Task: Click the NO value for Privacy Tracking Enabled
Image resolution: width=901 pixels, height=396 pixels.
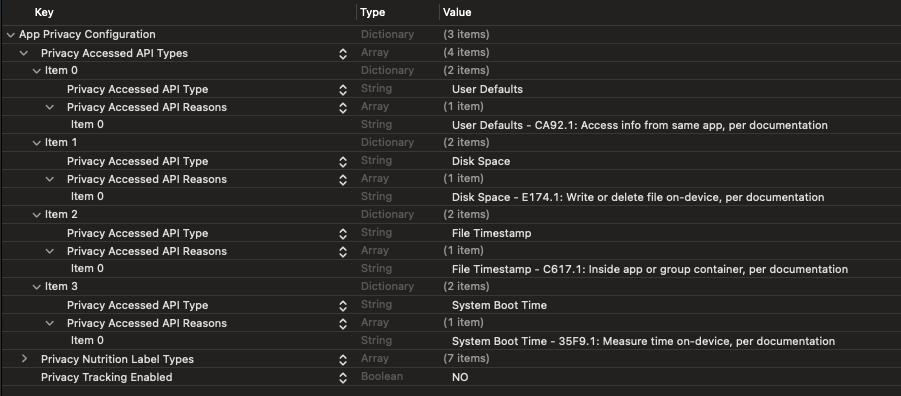Action: pos(460,377)
